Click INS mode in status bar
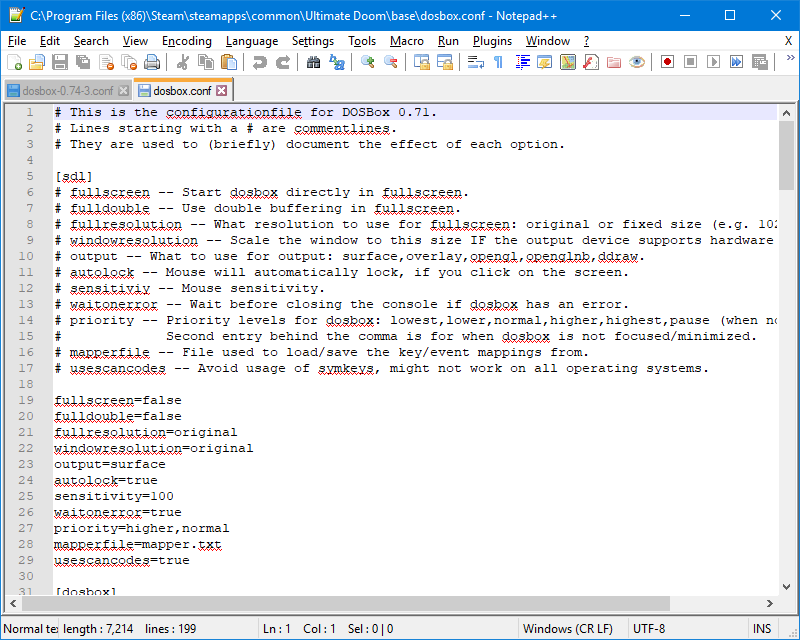 click(762, 629)
